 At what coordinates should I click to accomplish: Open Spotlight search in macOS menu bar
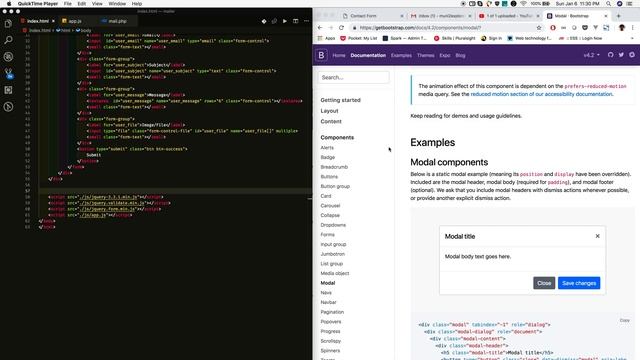(x=609, y=4)
